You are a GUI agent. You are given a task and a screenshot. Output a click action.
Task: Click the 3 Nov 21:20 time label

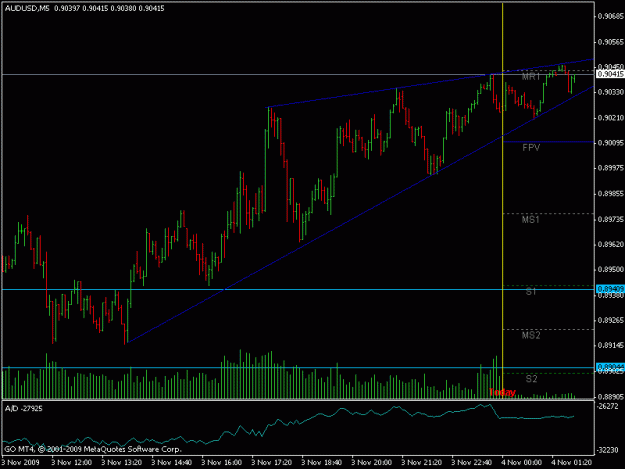[422, 463]
